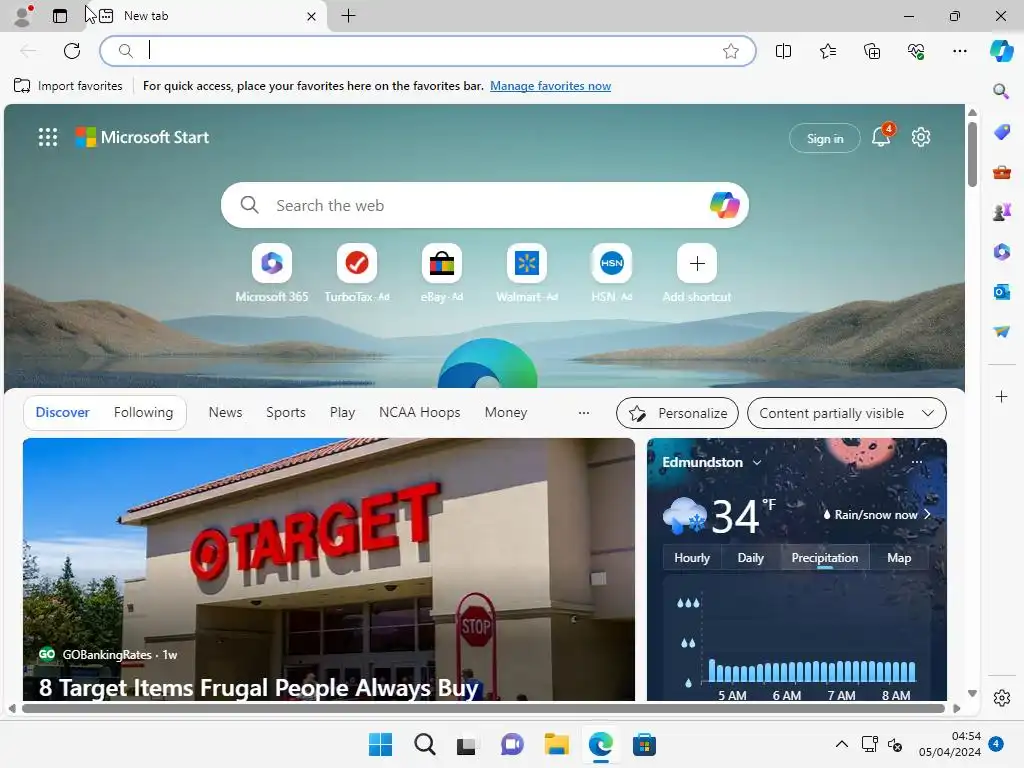Screen dimensions: 1024x768
Task: Refresh the current page
Action: (72, 51)
